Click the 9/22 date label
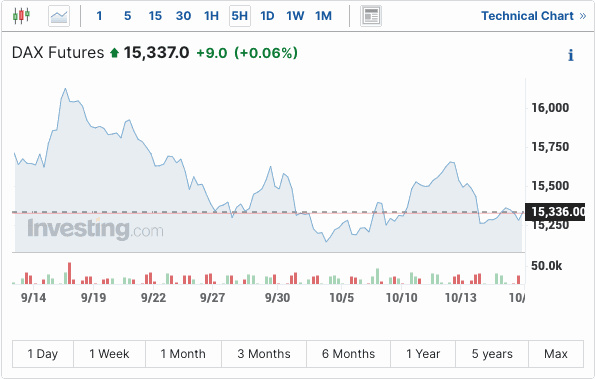The image size is (595, 379). tap(153, 298)
